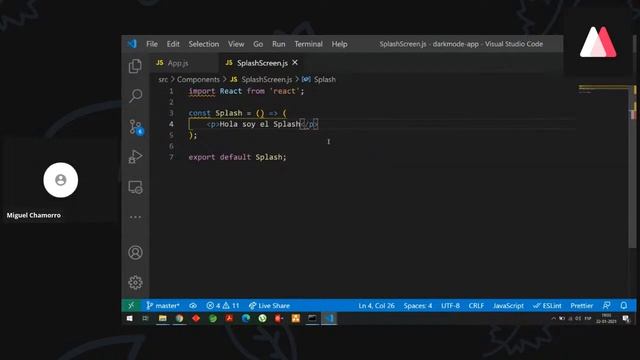Open the Help menu
The image size is (640, 360).
339,44
